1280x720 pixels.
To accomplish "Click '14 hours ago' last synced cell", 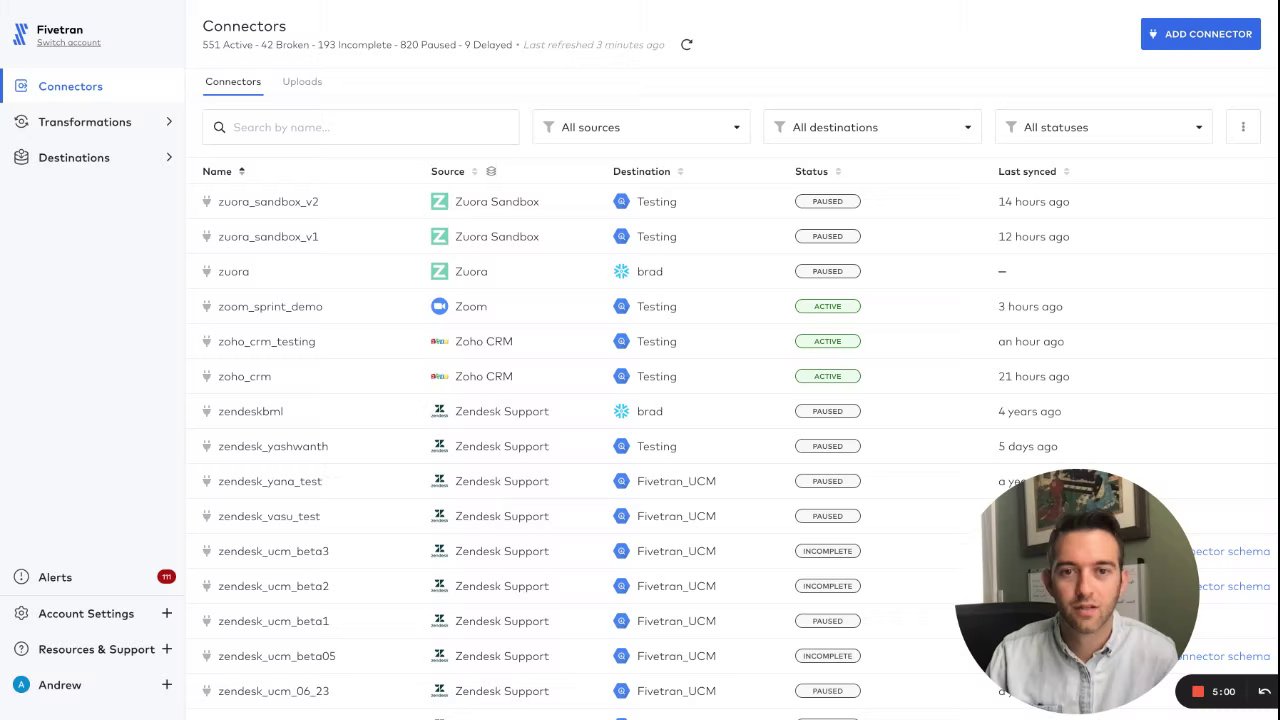I will coord(1033,201).
